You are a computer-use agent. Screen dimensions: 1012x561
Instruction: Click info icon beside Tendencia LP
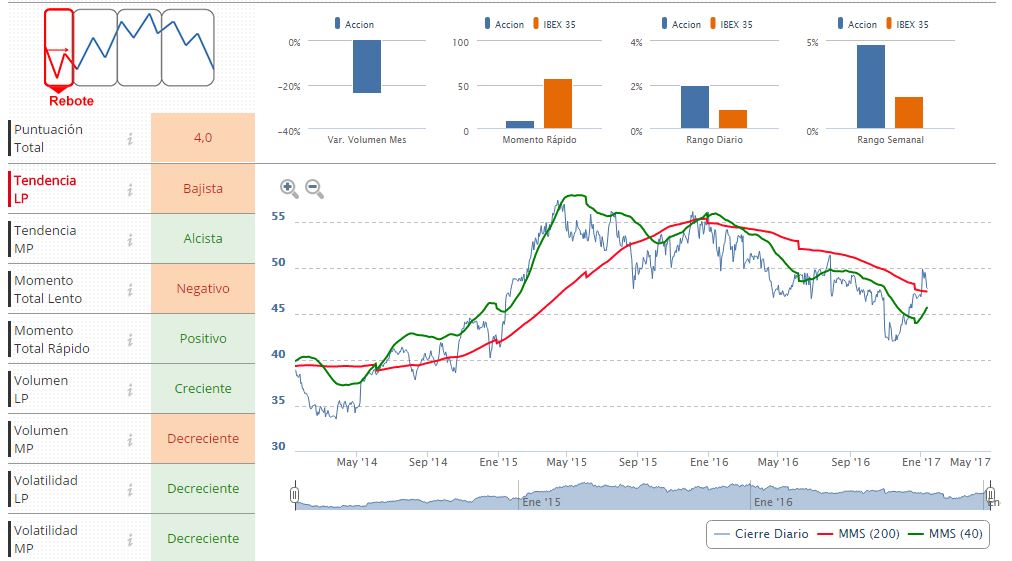tap(130, 189)
